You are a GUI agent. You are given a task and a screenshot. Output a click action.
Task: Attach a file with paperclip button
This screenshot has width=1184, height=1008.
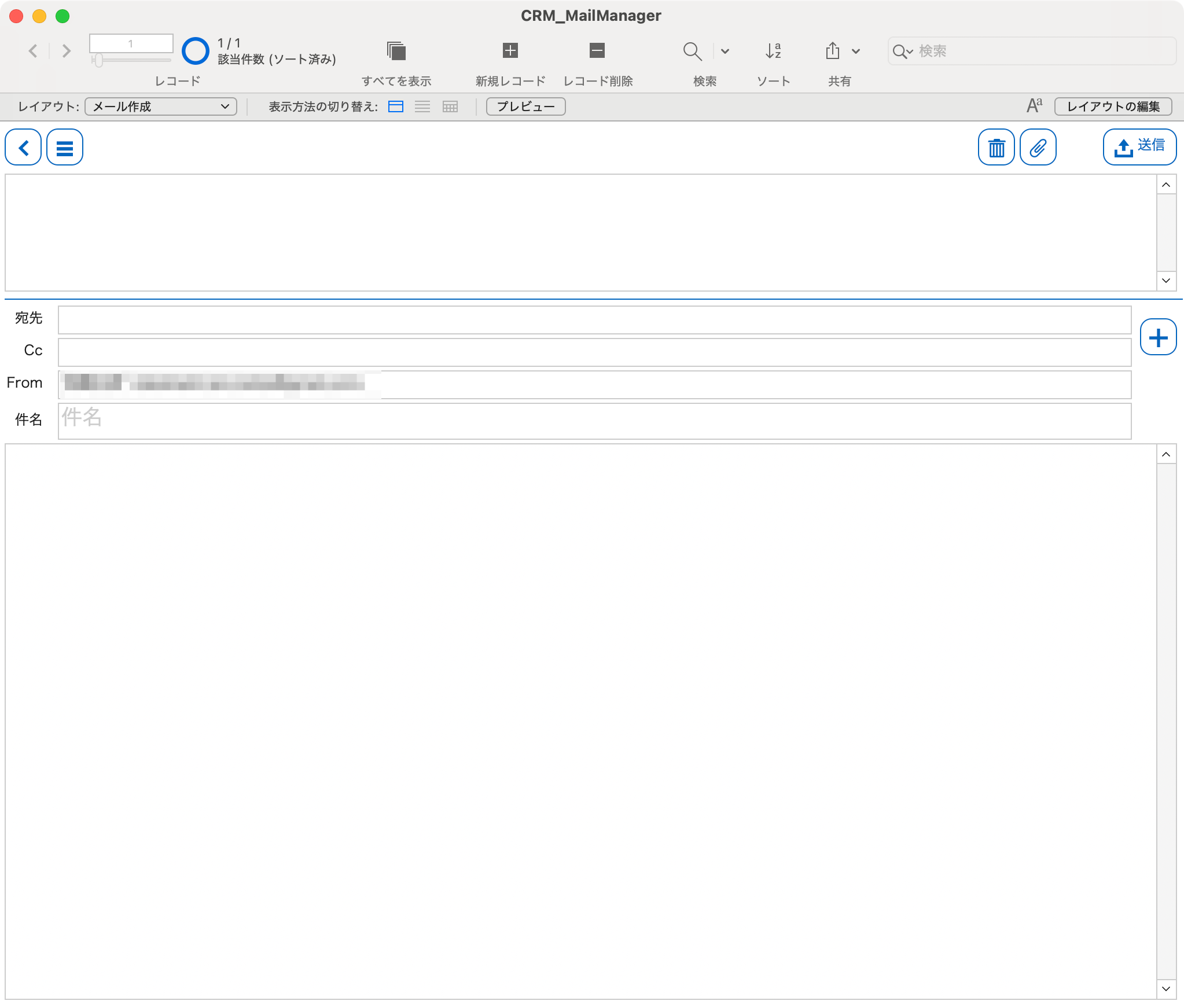click(x=1038, y=148)
